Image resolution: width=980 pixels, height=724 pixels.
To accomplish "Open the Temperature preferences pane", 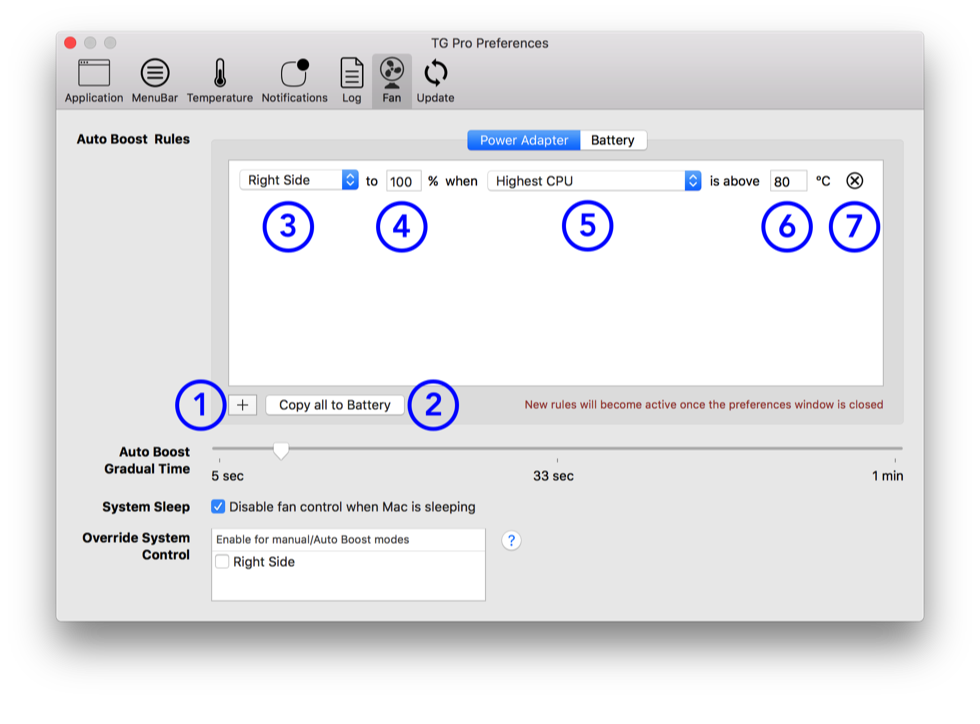I will (x=219, y=81).
